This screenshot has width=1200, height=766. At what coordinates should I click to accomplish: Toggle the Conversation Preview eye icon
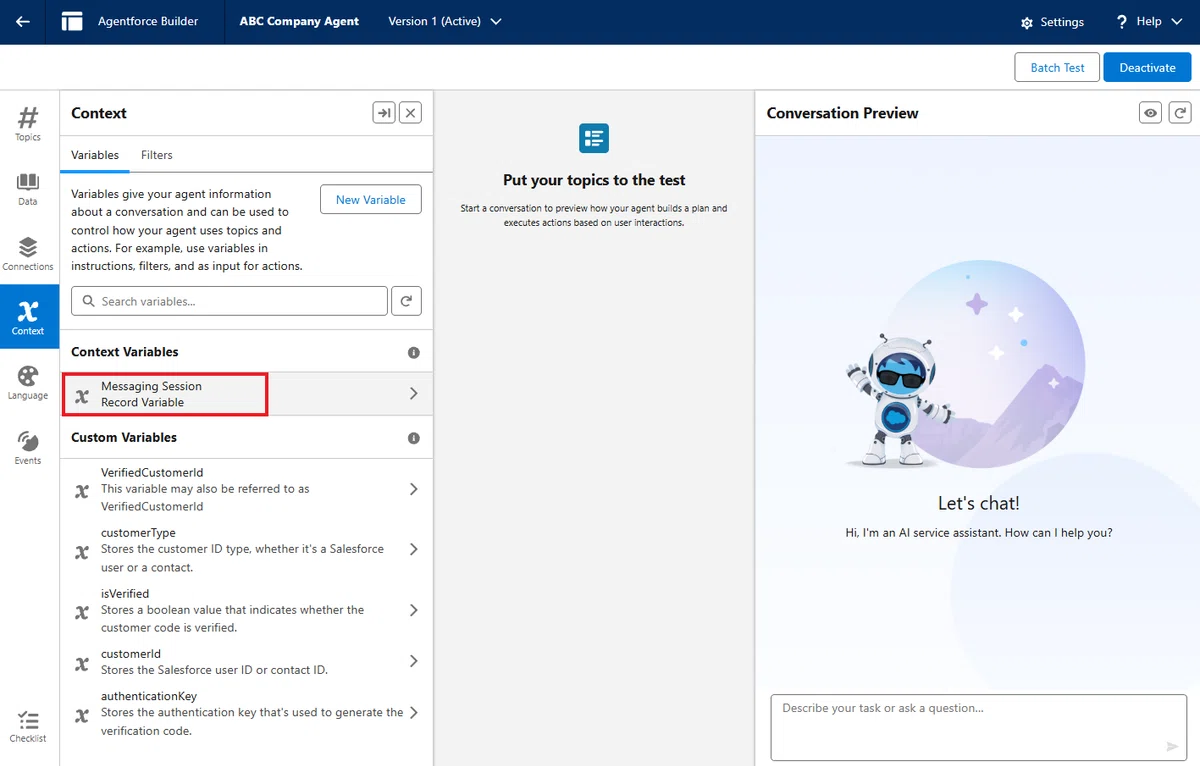[1151, 113]
